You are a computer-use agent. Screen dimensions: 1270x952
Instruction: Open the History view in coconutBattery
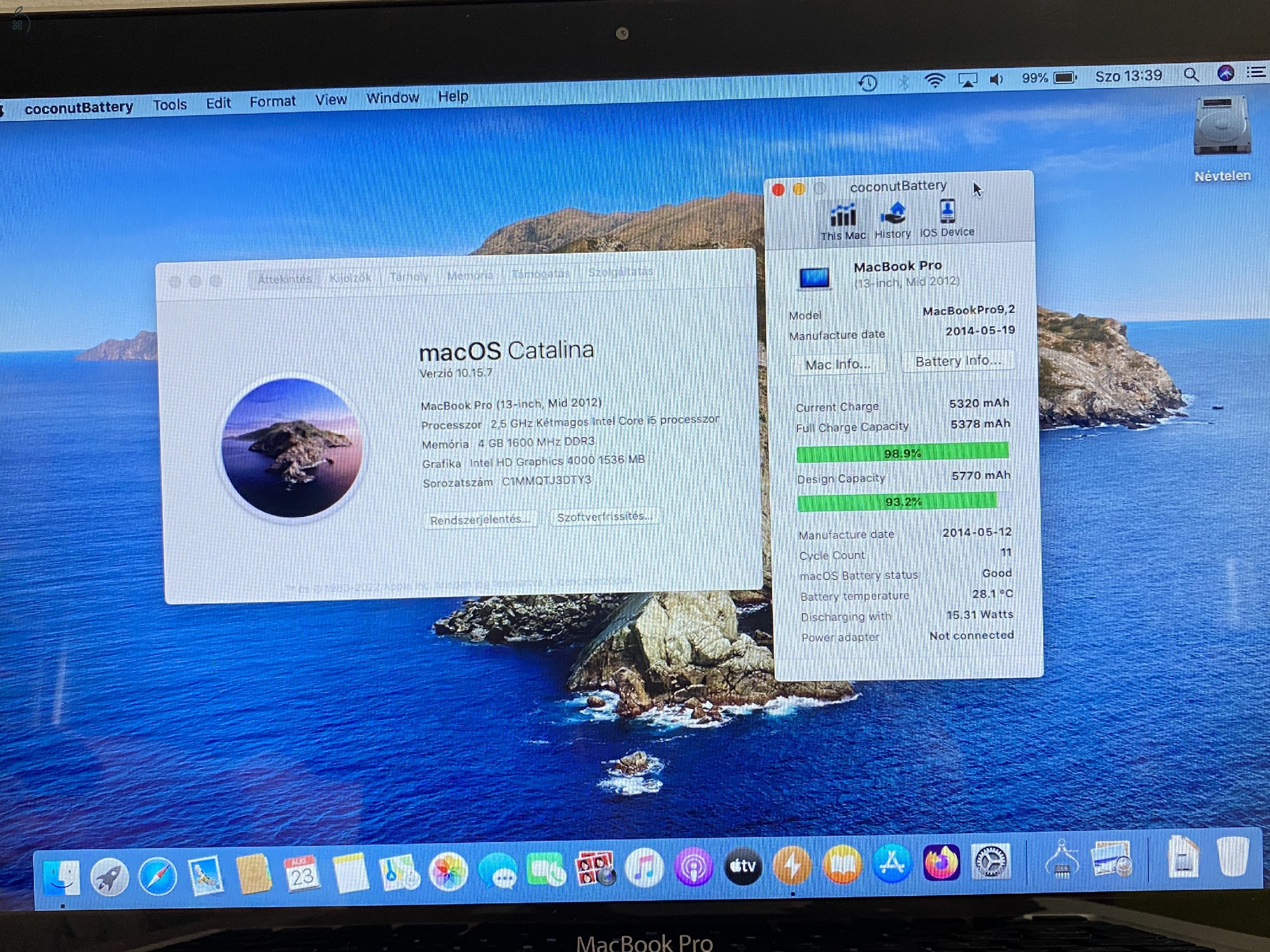(893, 220)
